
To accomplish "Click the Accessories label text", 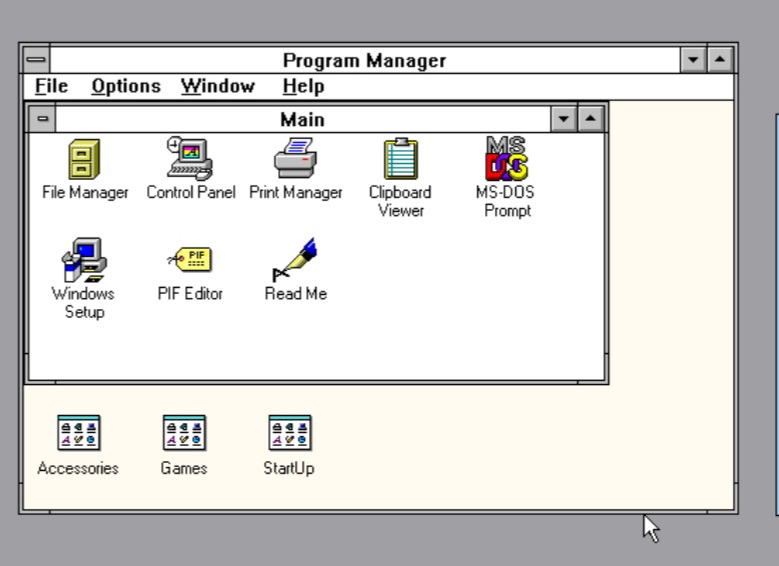I will (78, 468).
